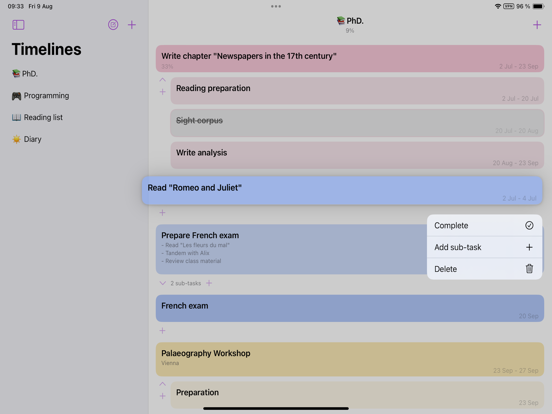Viewport: 552px width, 414px height.
Task: Click 20 Aug - 23 Sep date on Write analysis
Action: 515,163
